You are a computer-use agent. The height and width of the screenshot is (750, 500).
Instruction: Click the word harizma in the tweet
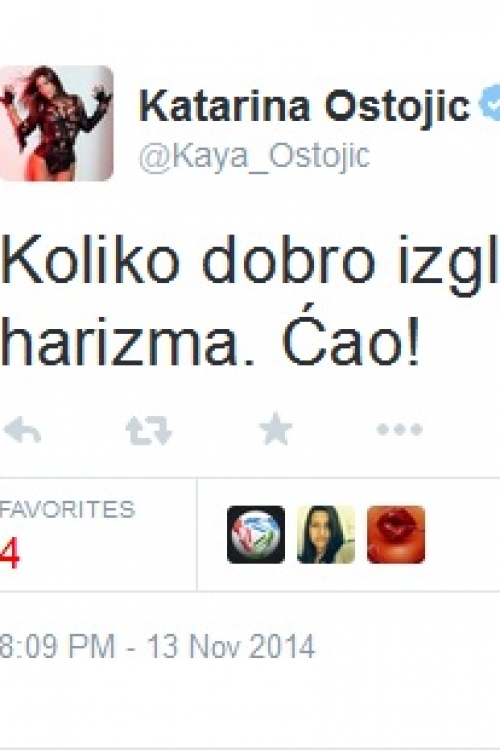tap(120, 341)
